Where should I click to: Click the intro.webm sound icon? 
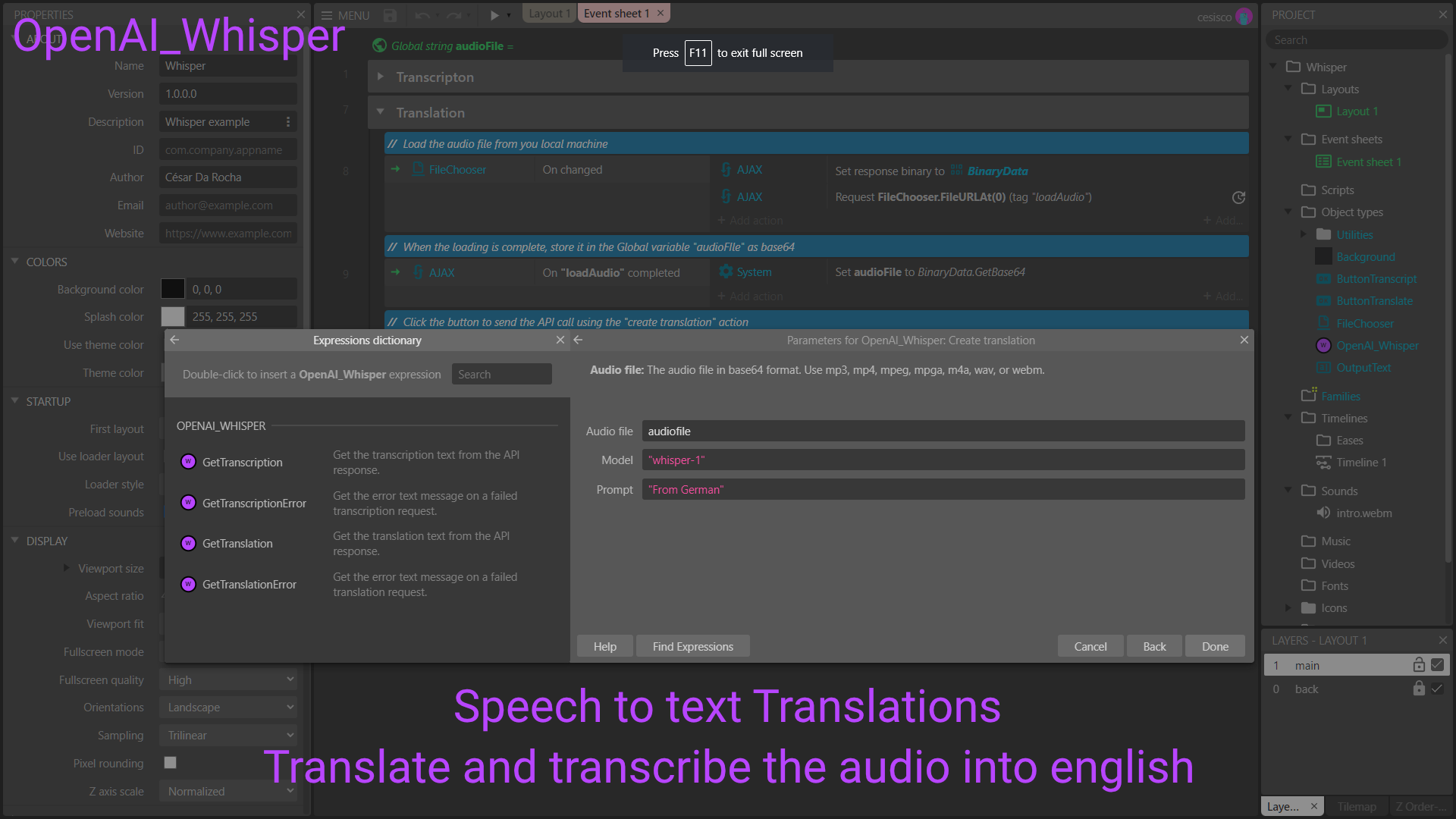1323,513
